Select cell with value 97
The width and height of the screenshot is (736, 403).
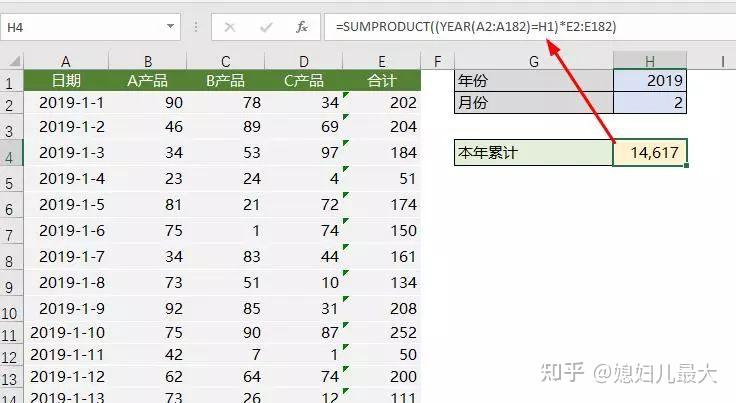click(304, 152)
